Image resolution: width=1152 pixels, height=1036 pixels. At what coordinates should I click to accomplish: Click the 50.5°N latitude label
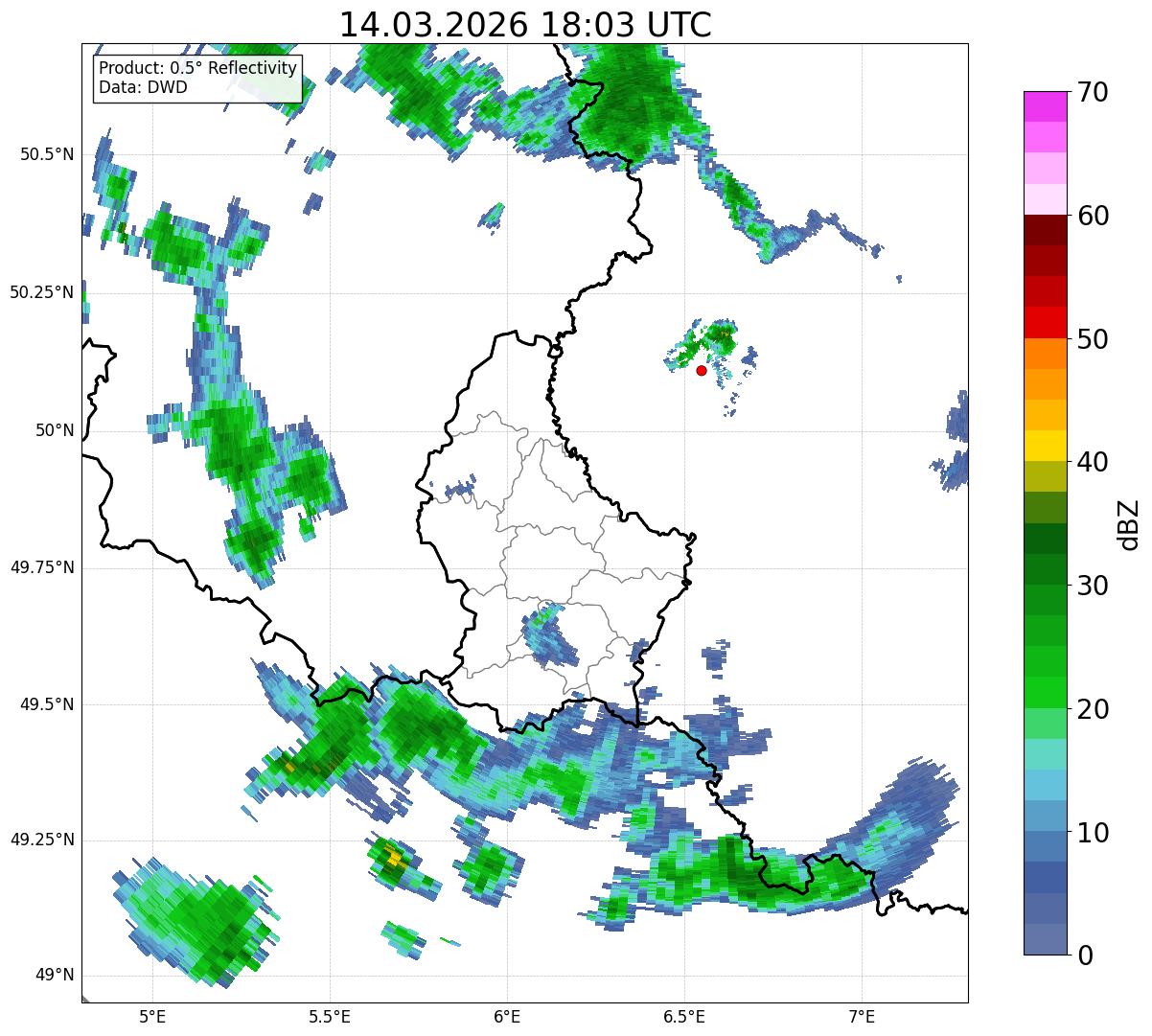(x=47, y=154)
